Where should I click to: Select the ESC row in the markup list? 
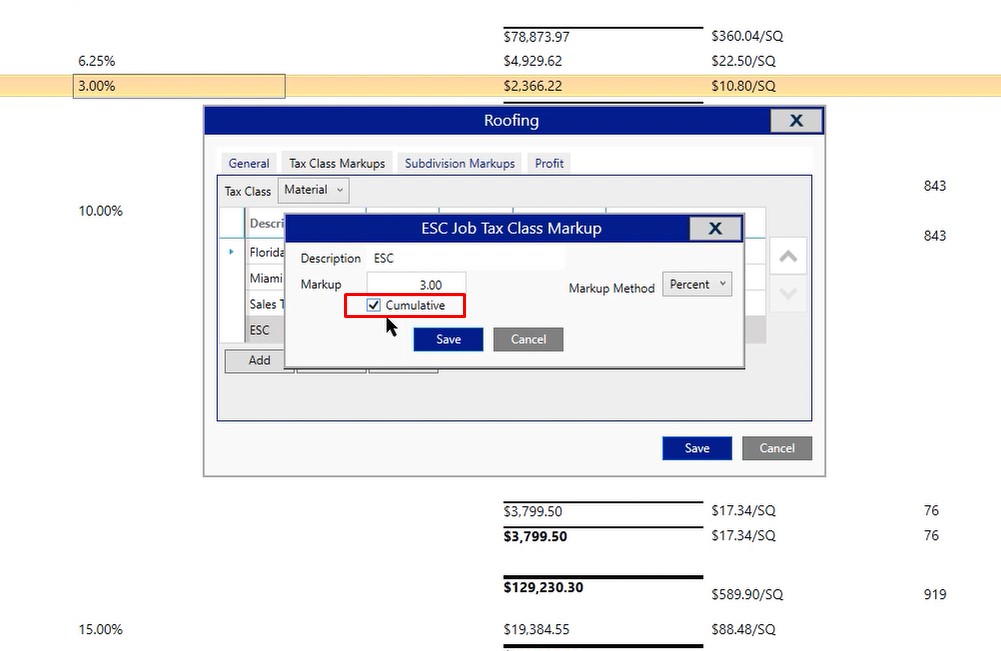click(260, 330)
